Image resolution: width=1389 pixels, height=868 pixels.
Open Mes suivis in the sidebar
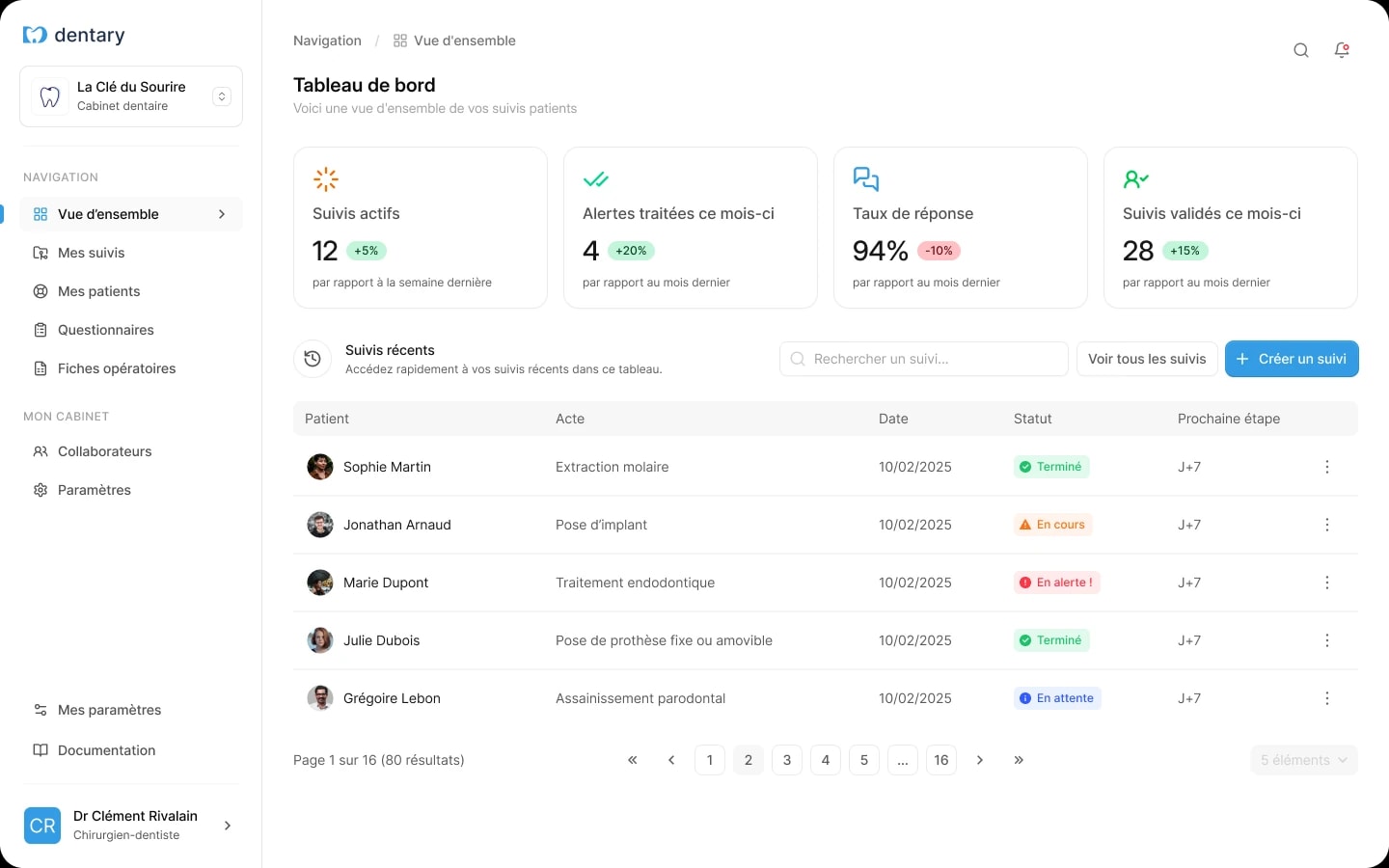131,253
